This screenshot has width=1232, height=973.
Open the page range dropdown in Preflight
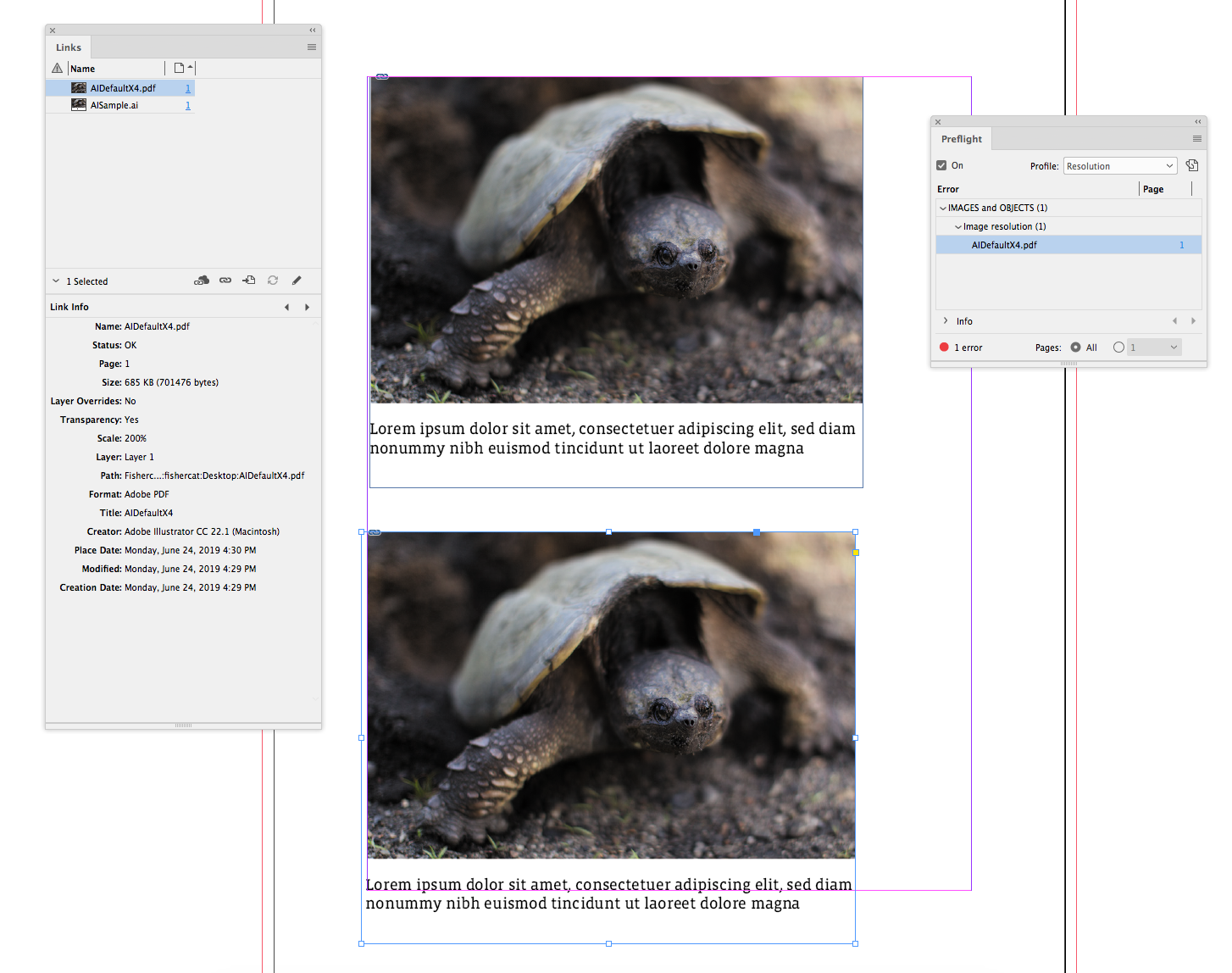[1154, 347]
